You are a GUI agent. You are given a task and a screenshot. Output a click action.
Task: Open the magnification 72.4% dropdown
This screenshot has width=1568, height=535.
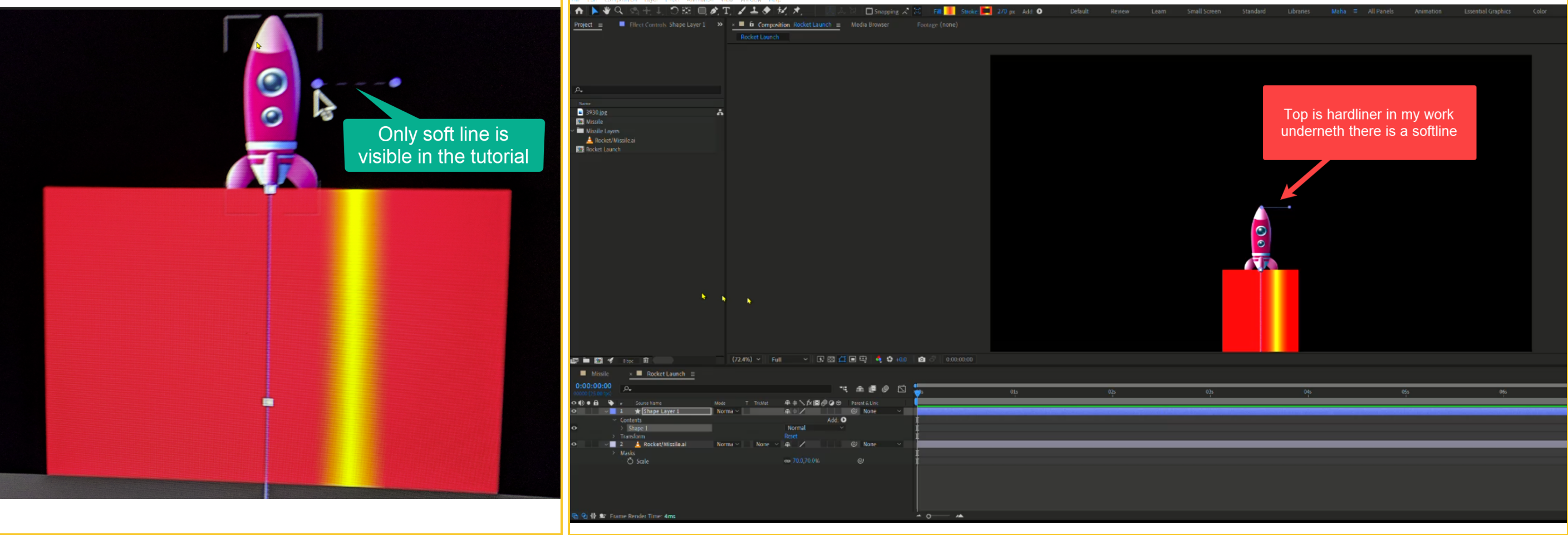(x=745, y=359)
